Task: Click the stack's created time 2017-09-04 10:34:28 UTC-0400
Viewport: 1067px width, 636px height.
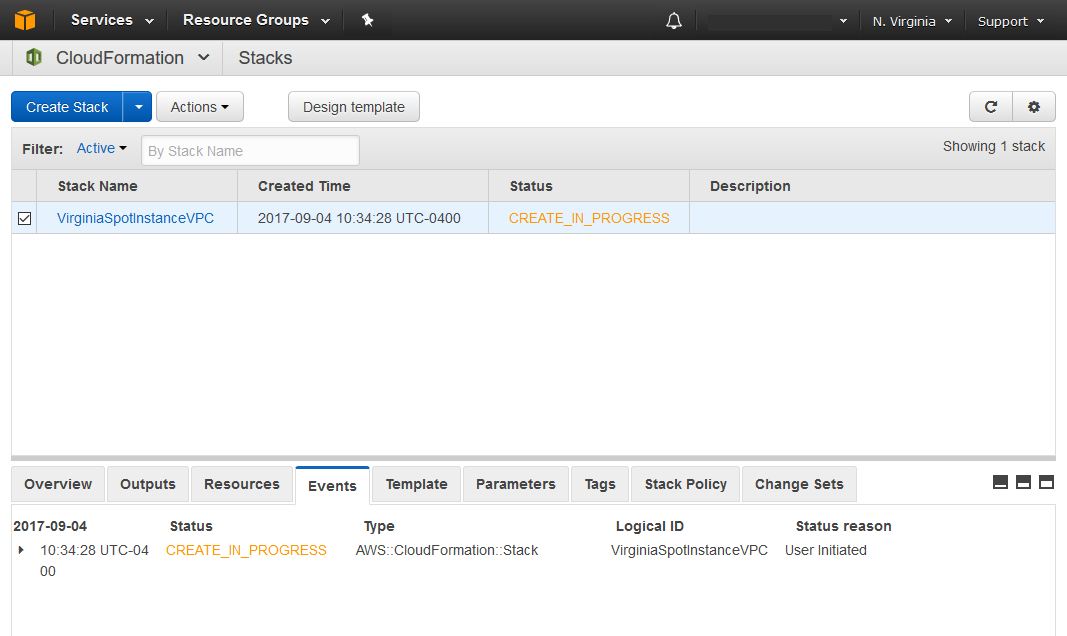Action: pos(359,218)
